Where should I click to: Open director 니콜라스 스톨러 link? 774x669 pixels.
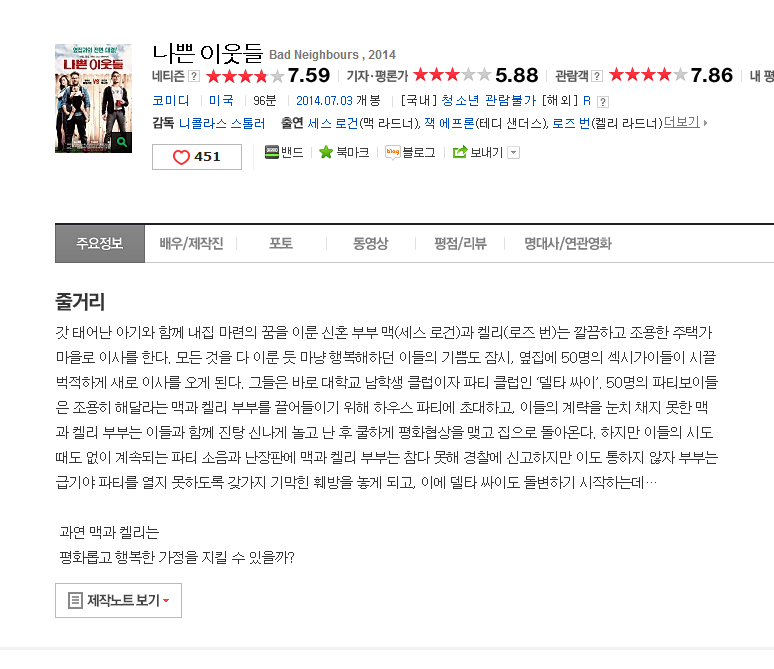[x=222, y=123]
